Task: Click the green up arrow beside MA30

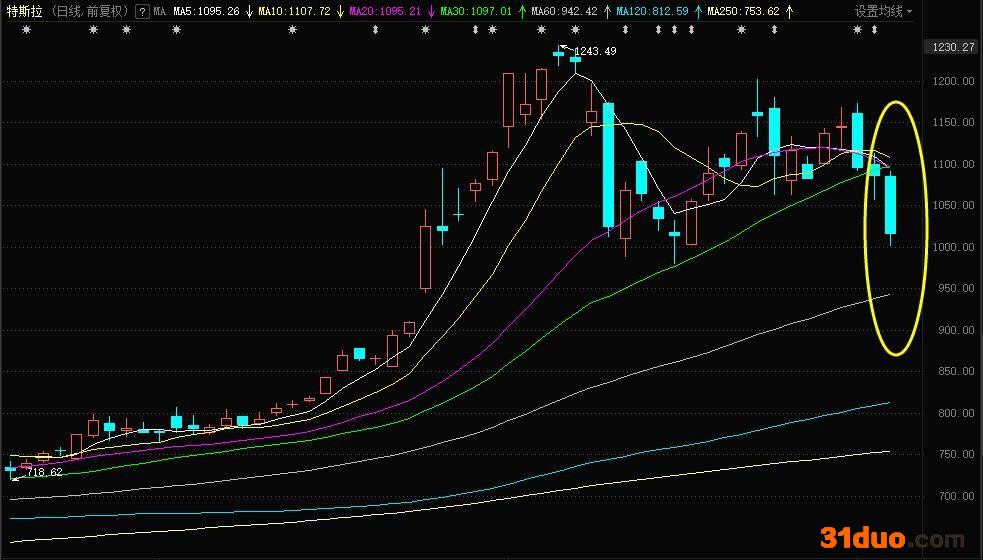Action: 521,12
